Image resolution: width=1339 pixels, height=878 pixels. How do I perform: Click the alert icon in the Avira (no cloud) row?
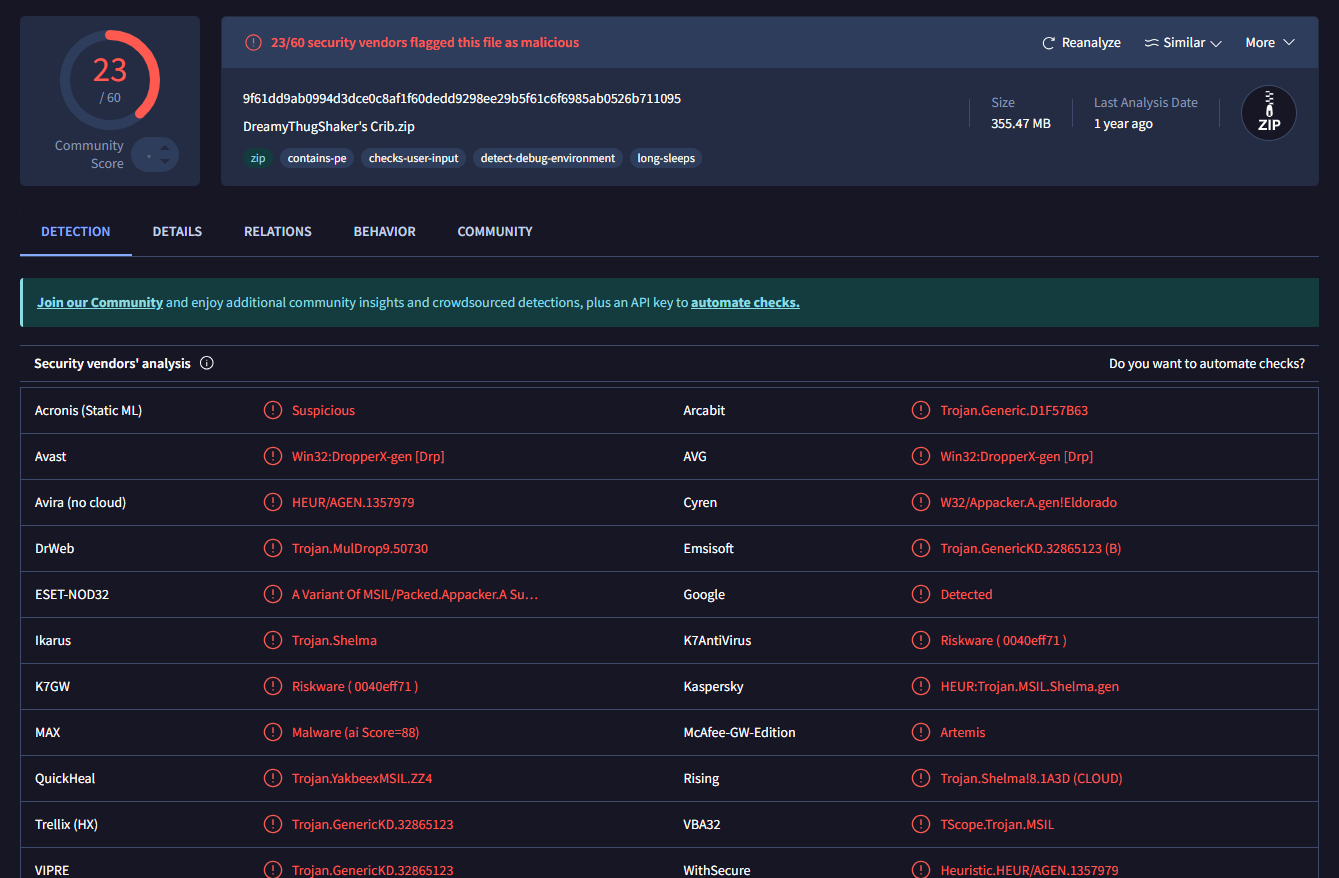(x=272, y=502)
